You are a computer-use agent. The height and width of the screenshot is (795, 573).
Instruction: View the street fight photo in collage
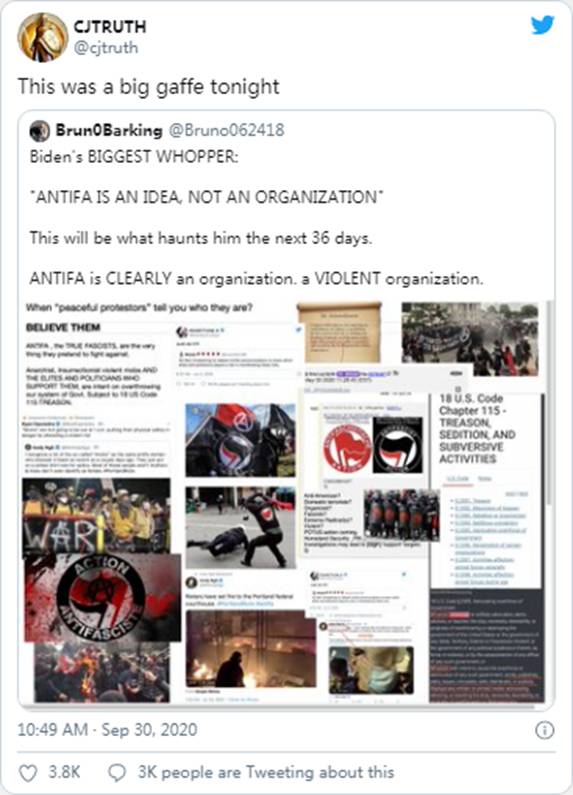click(x=241, y=527)
